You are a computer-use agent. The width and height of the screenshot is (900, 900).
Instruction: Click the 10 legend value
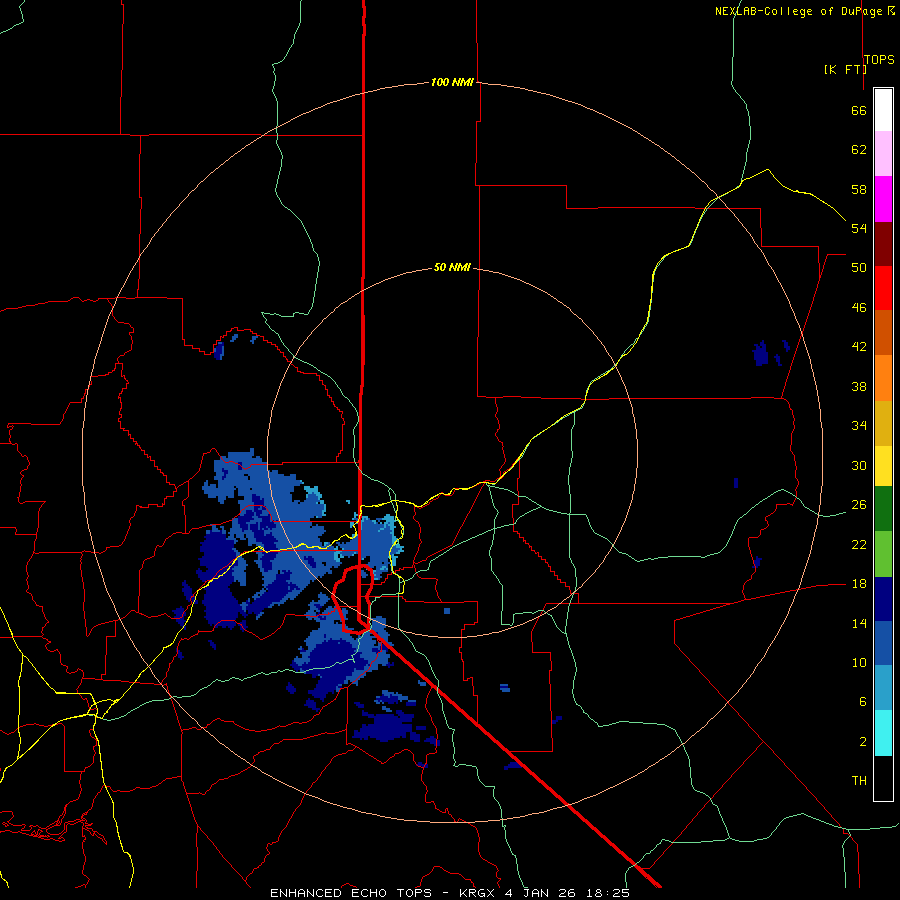coord(859,662)
